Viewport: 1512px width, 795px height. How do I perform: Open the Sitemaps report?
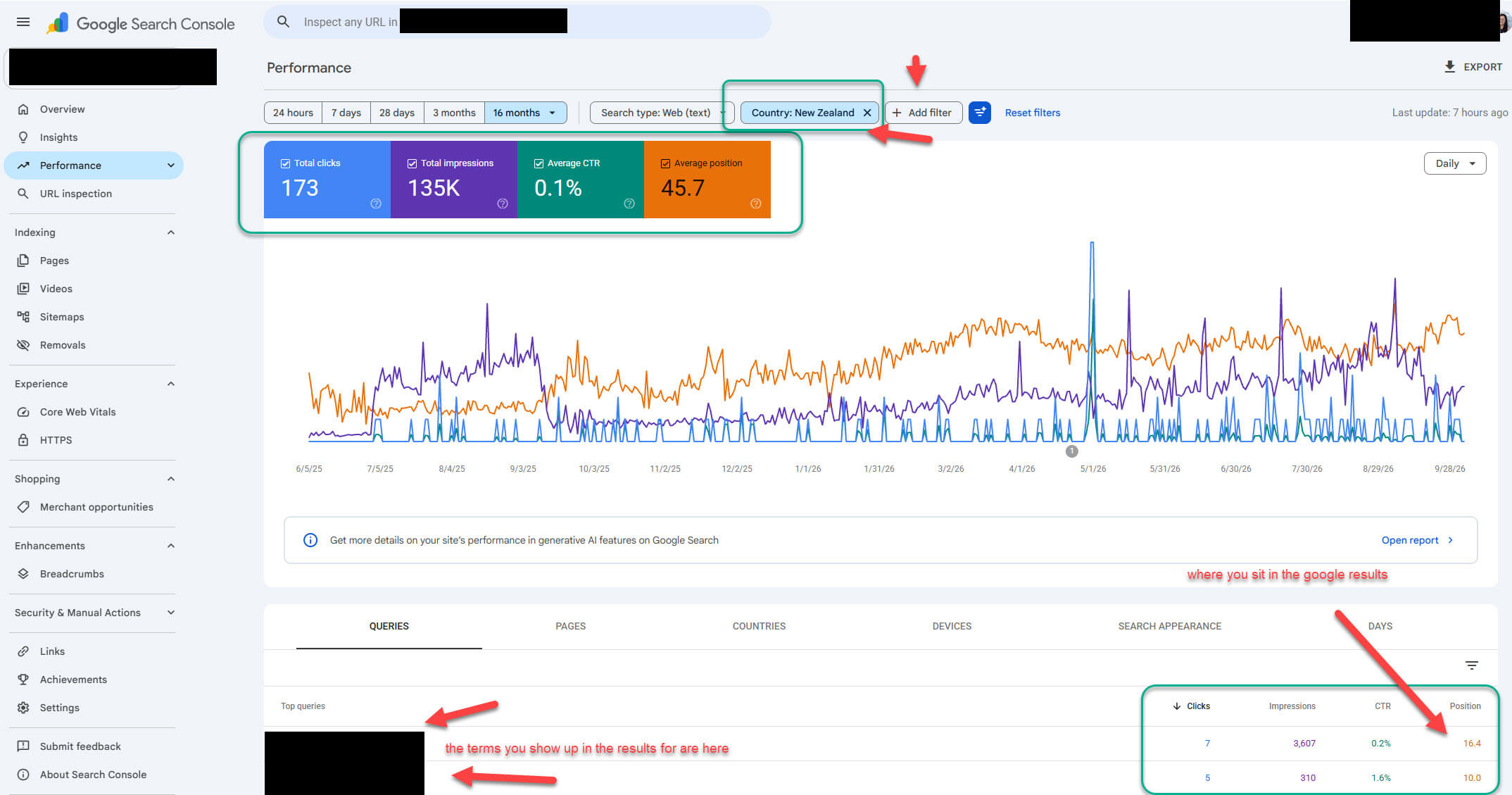pos(62,317)
